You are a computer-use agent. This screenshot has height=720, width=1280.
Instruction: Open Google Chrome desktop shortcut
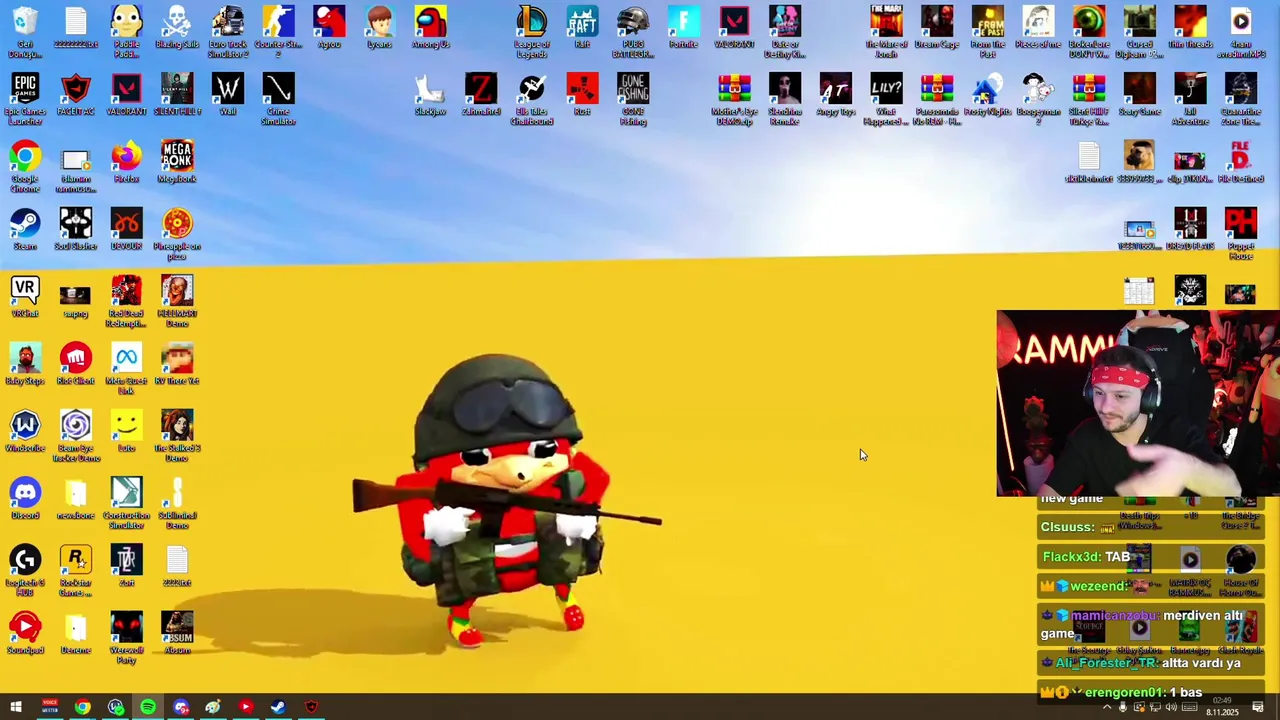point(25,166)
